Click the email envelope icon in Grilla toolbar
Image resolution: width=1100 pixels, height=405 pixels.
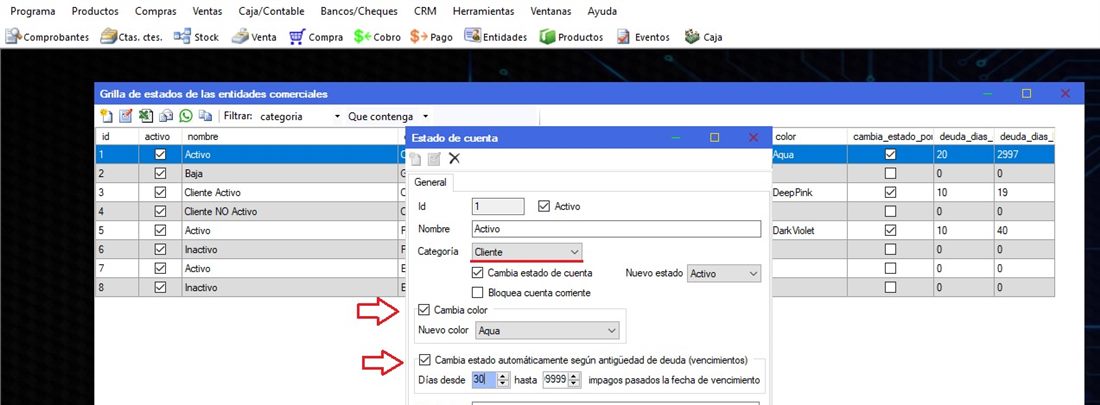point(166,116)
